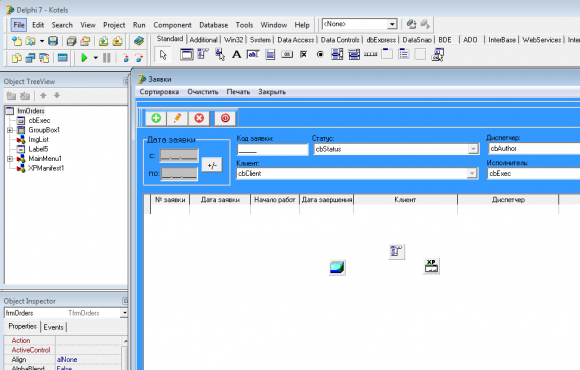
Task: Click Сортировка form menu item
Action: coord(159,92)
